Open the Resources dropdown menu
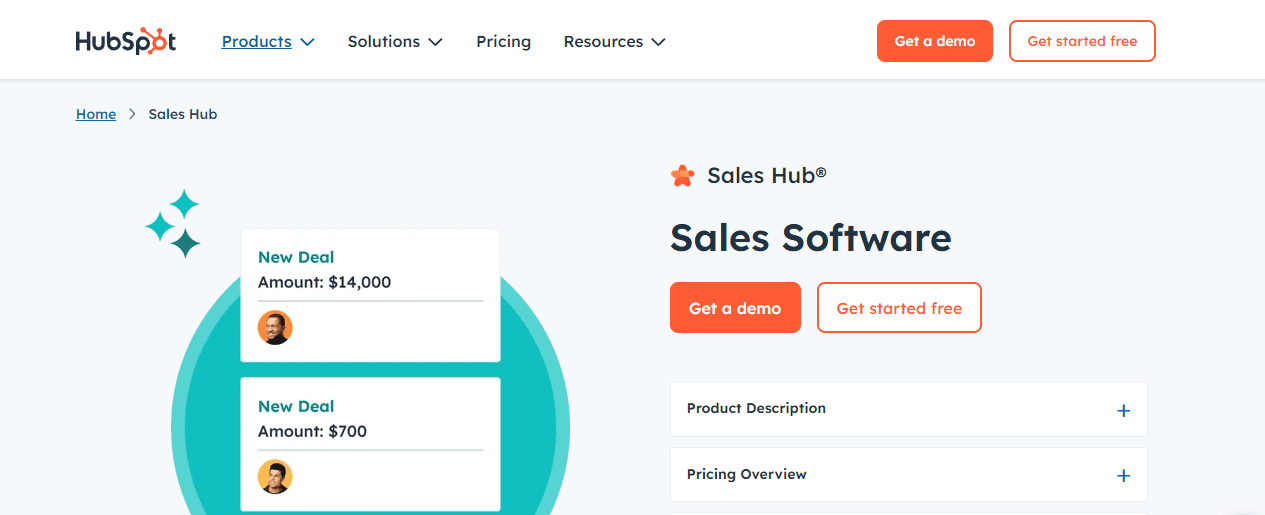 [614, 42]
